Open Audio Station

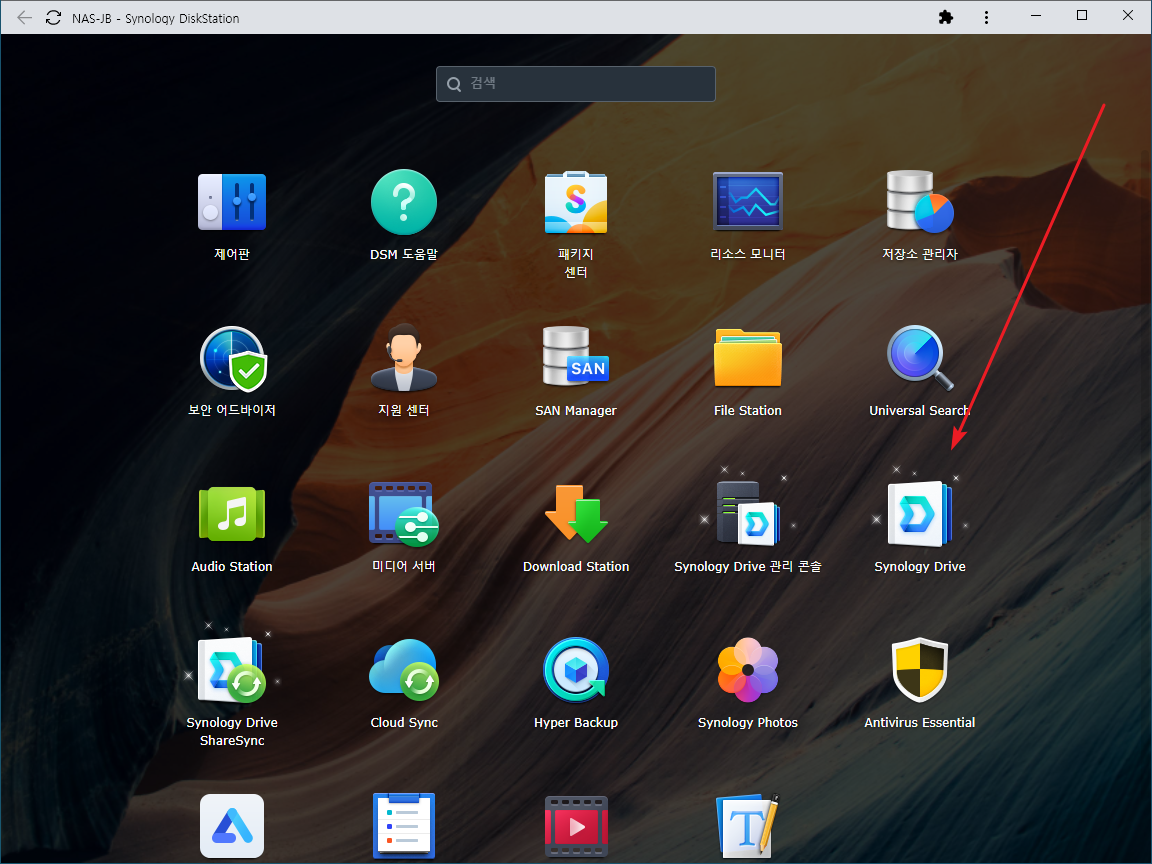(x=232, y=514)
